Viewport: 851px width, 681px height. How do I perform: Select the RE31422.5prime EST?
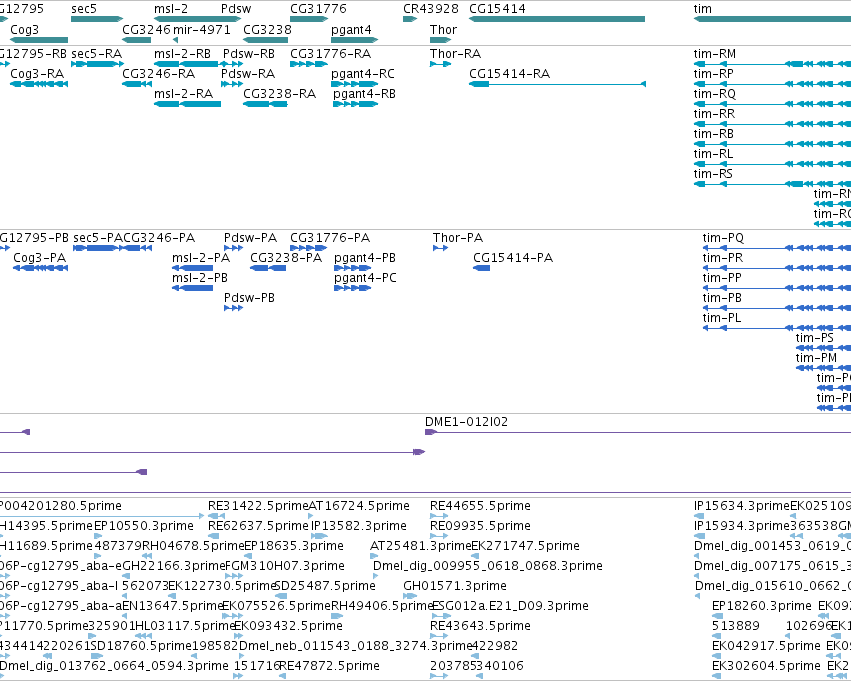point(217,516)
